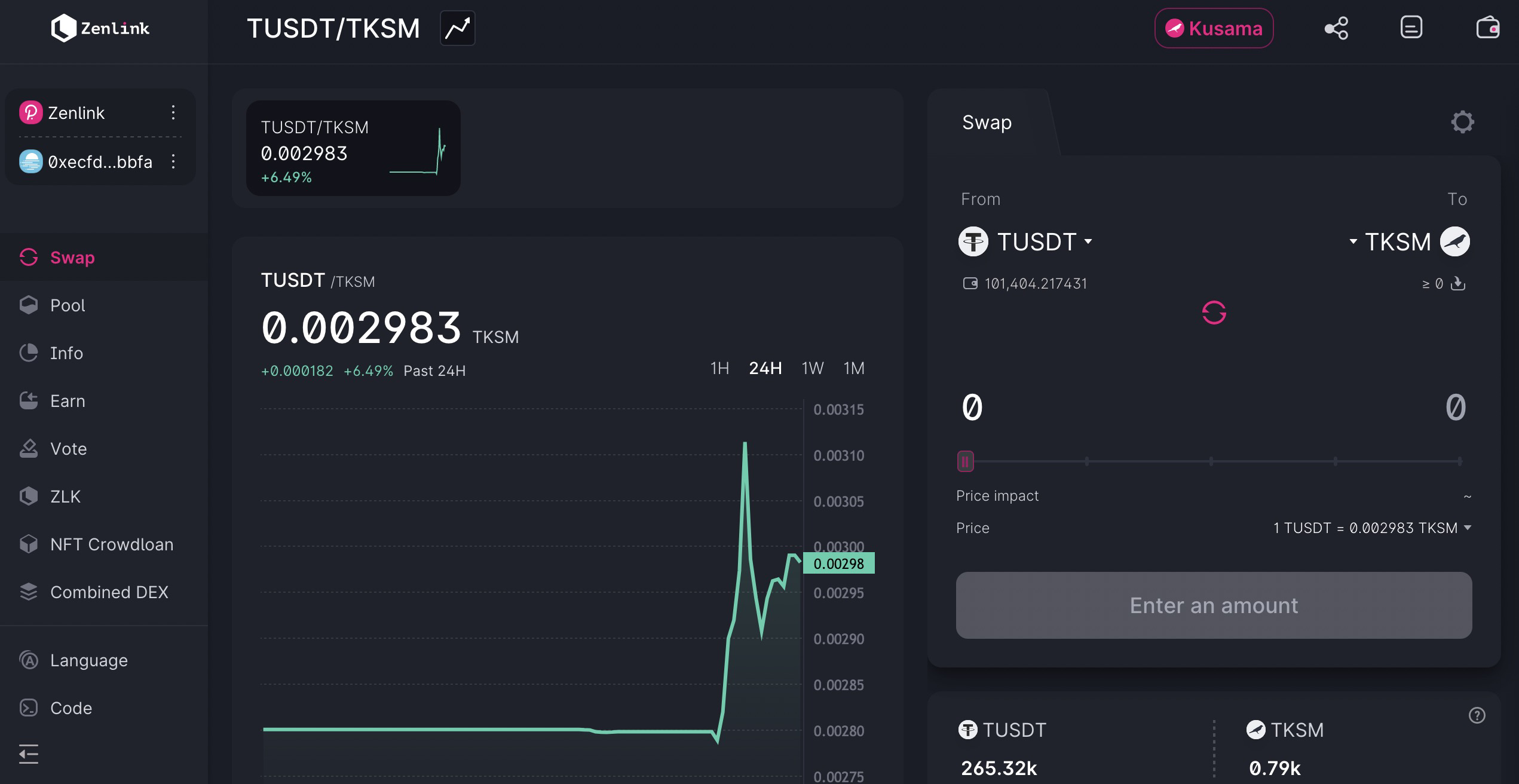Focus the From amount input
The height and width of the screenshot is (784, 1519).
pyautogui.click(x=972, y=408)
